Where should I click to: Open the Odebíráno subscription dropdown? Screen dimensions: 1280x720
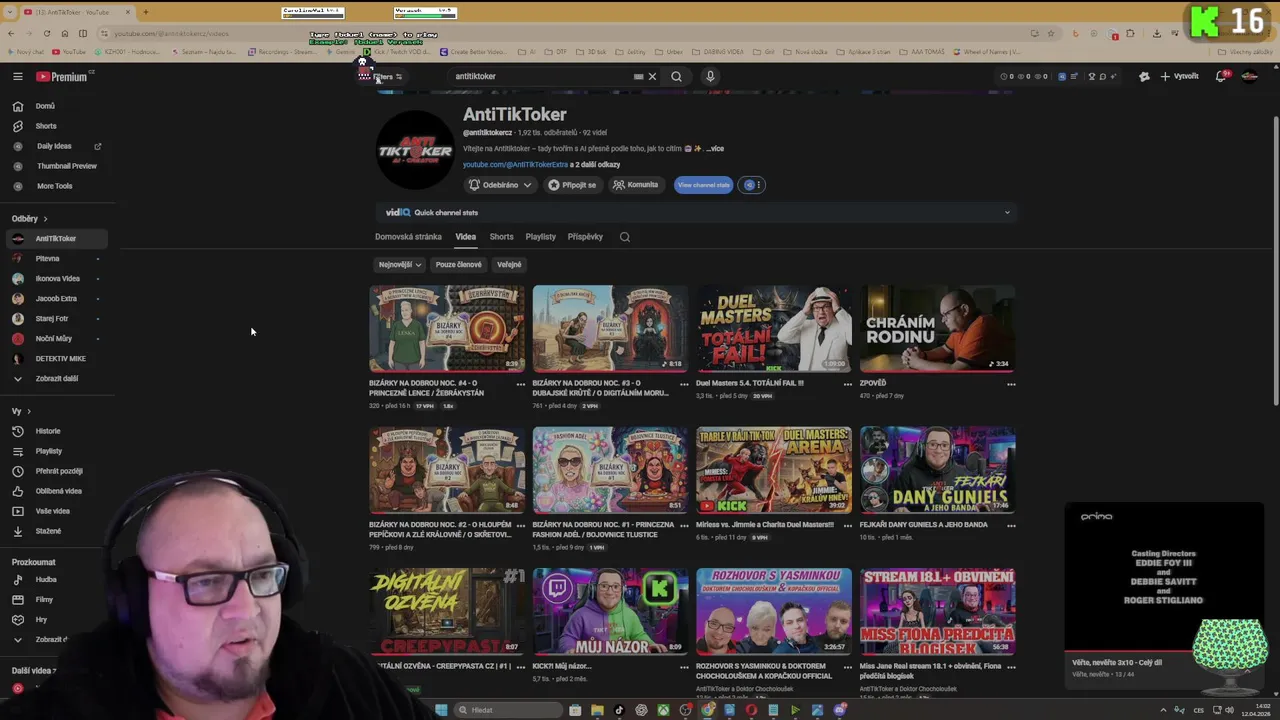tap(500, 185)
